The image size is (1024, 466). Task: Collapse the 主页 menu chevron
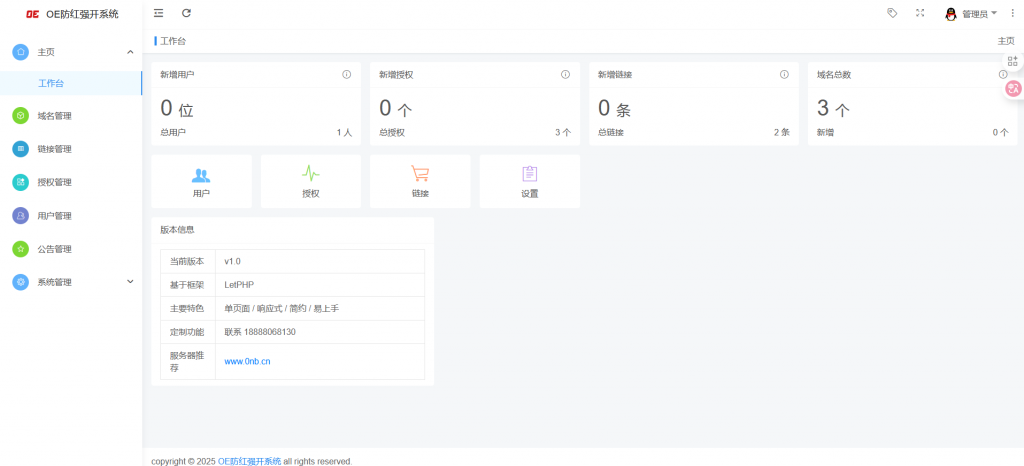pyautogui.click(x=130, y=52)
